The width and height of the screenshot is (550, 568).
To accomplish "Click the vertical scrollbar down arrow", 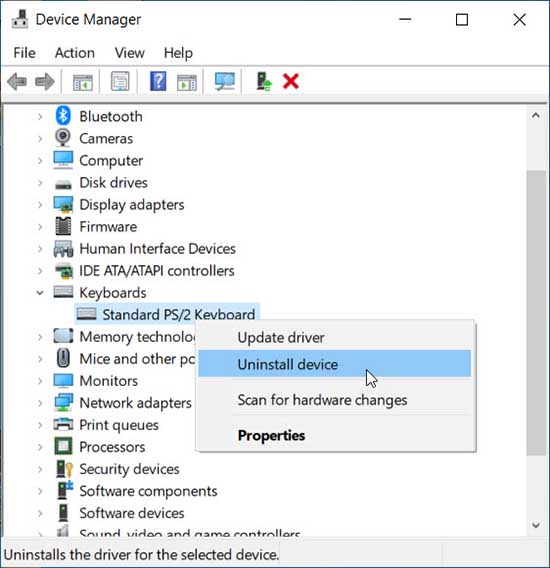I will coord(536,525).
